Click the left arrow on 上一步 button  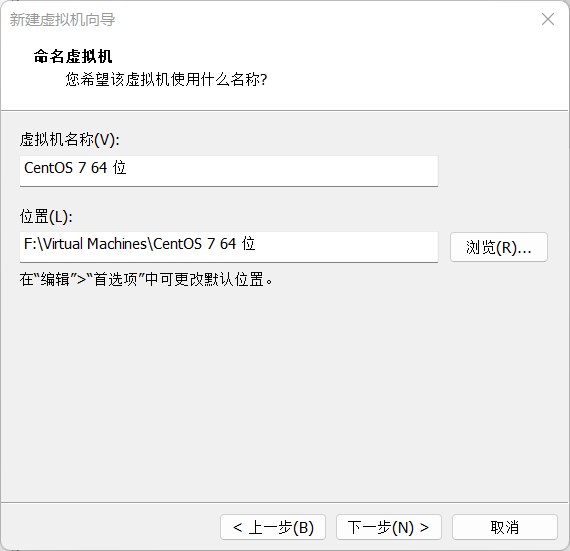(237, 527)
